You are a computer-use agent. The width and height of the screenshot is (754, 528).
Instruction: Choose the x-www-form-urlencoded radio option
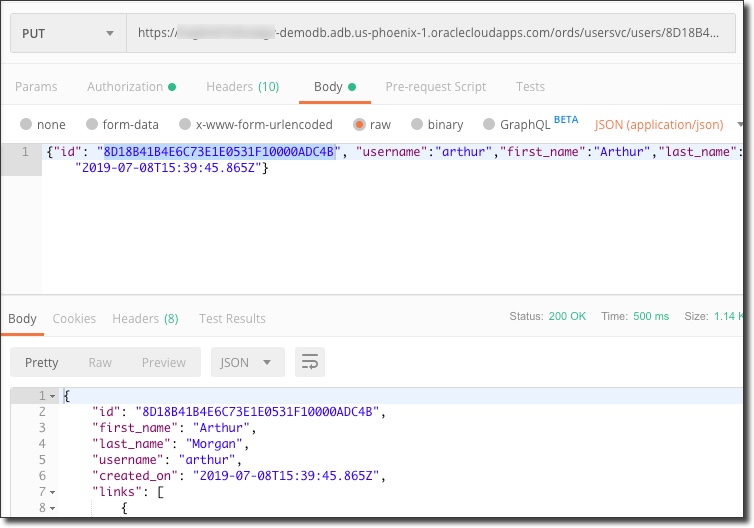(185, 125)
